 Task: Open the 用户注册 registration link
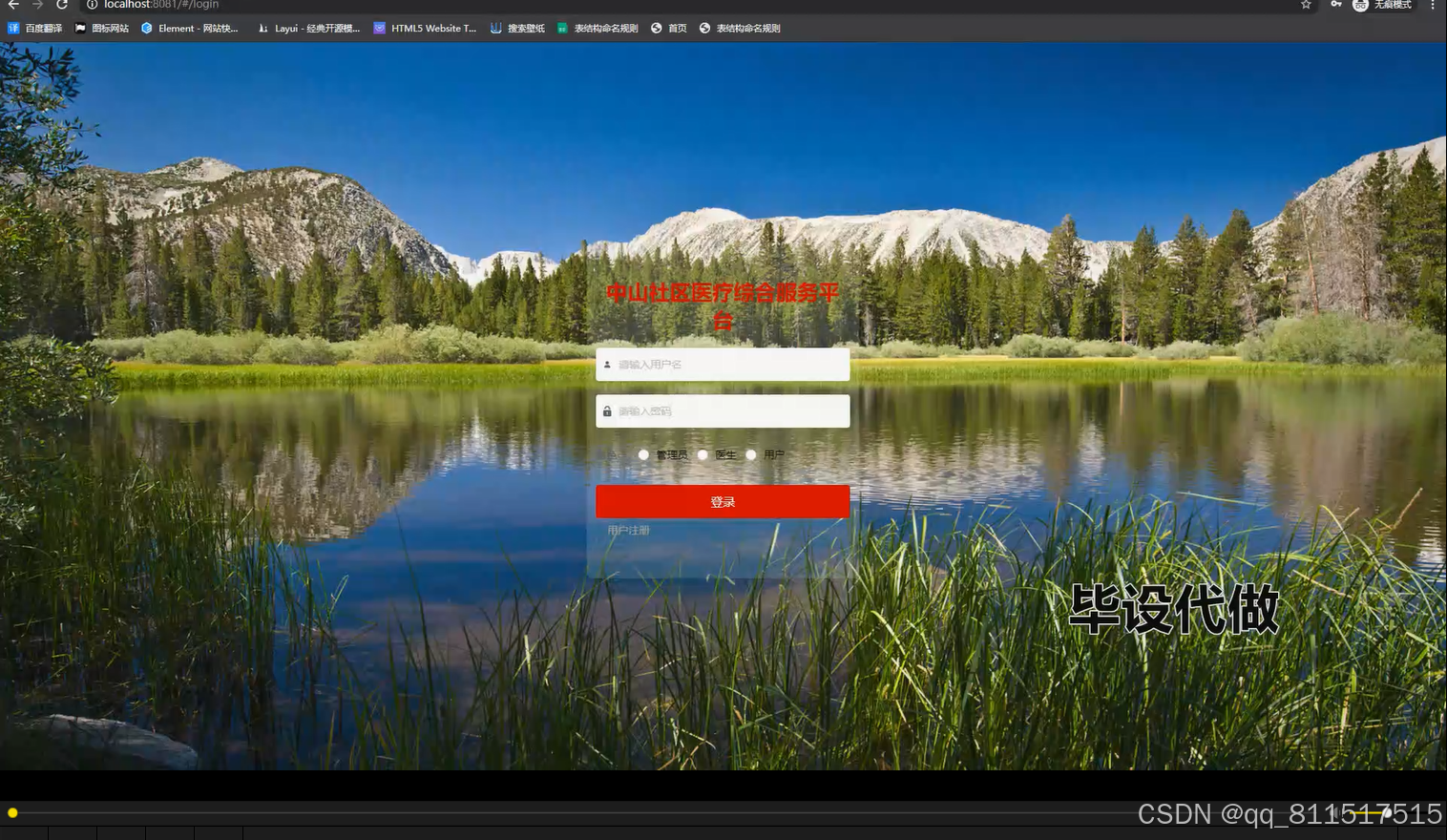click(x=628, y=531)
